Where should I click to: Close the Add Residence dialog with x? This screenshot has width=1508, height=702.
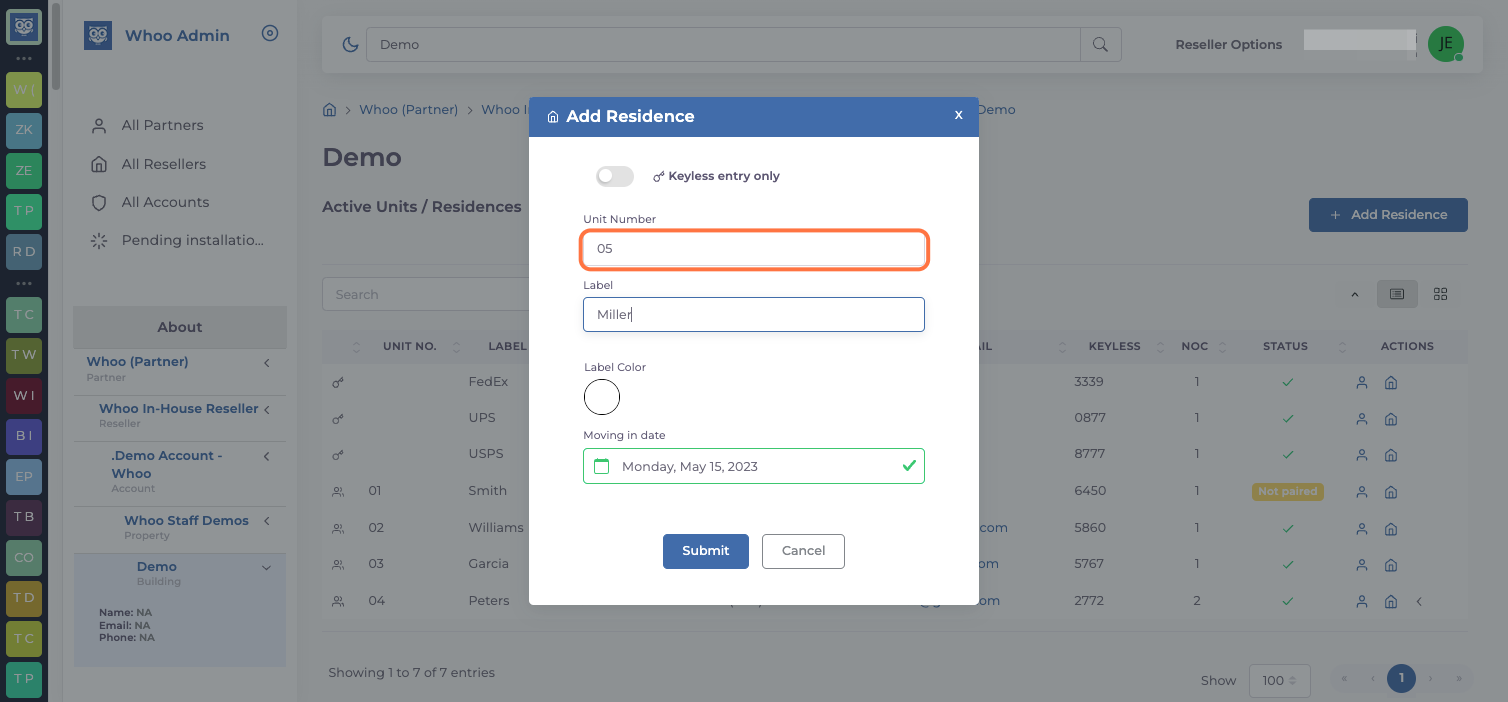pyautogui.click(x=958, y=115)
